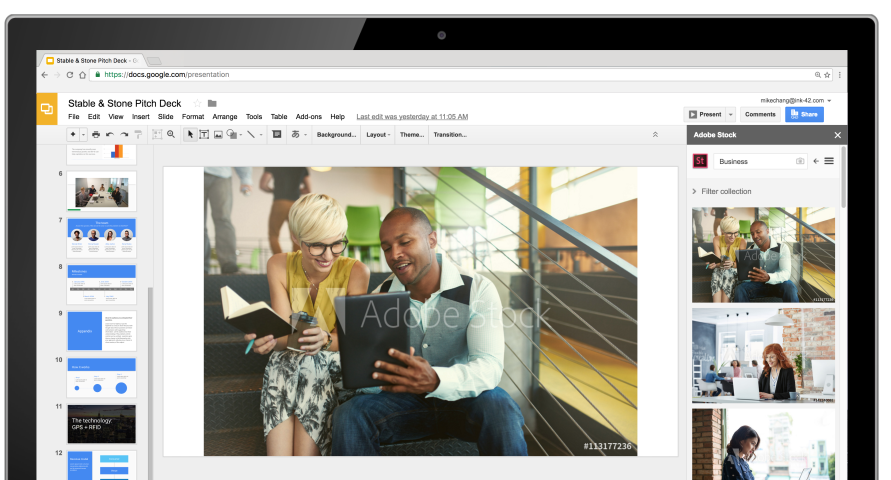Viewport: 891px width, 480px height.
Task: Reload the page in the browser
Action: click(x=69, y=74)
